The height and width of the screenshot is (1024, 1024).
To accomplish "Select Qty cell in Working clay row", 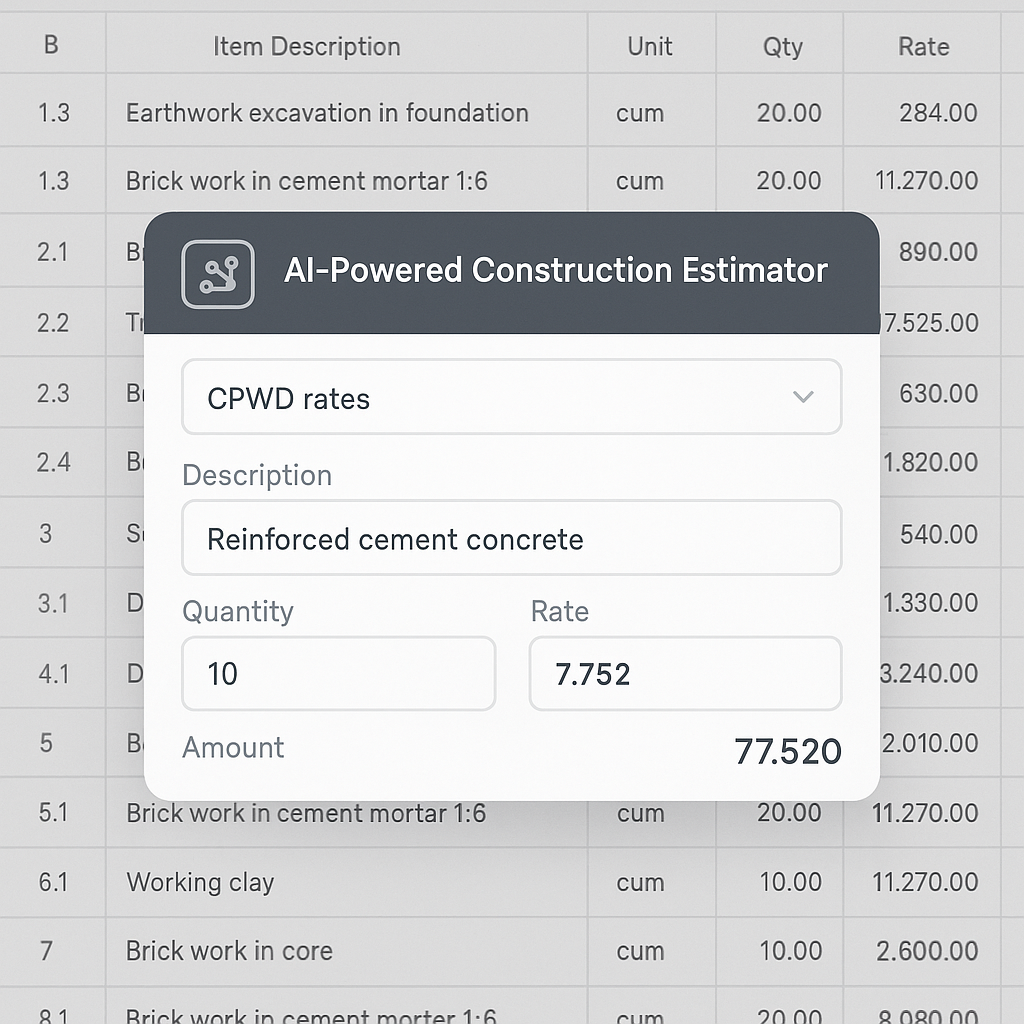I will pos(780,882).
